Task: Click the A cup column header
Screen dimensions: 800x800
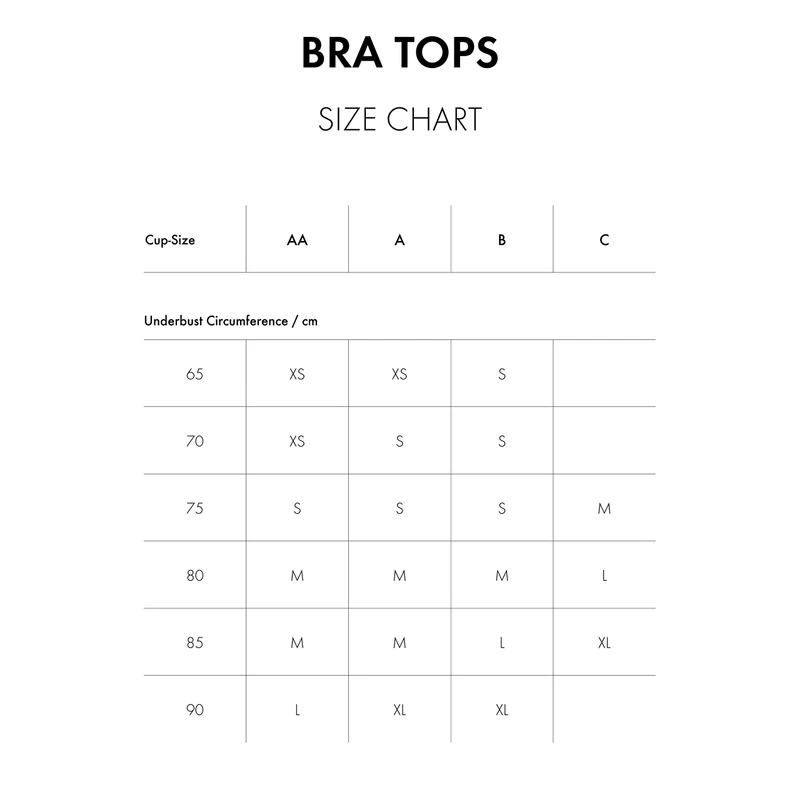Action: point(400,240)
